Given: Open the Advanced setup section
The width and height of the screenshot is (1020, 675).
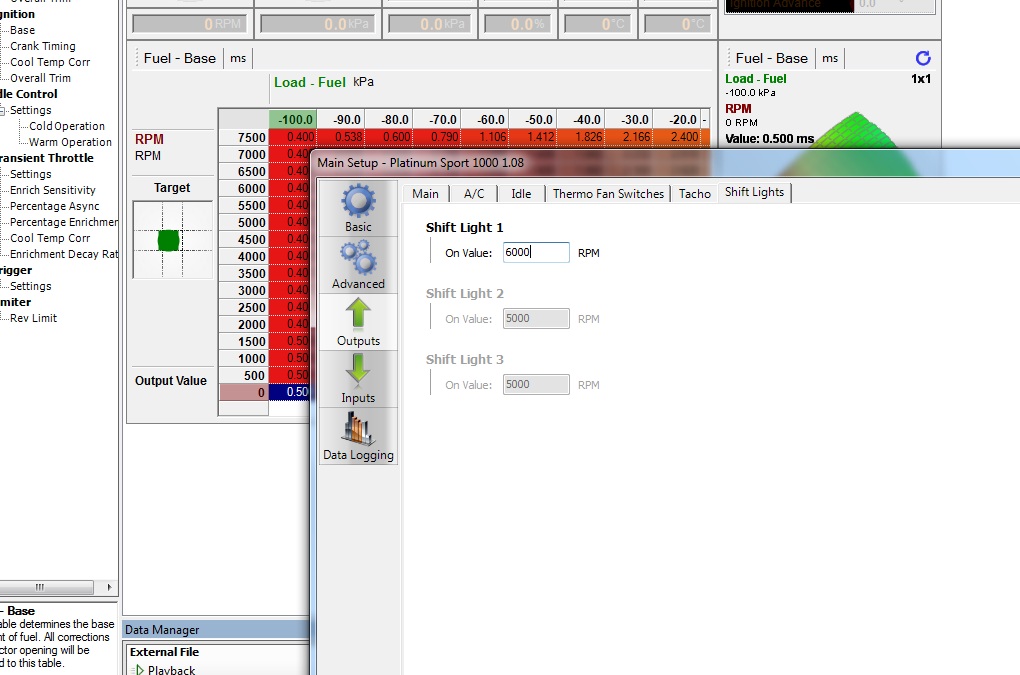Looking at the screenshot, I should 358,265.
